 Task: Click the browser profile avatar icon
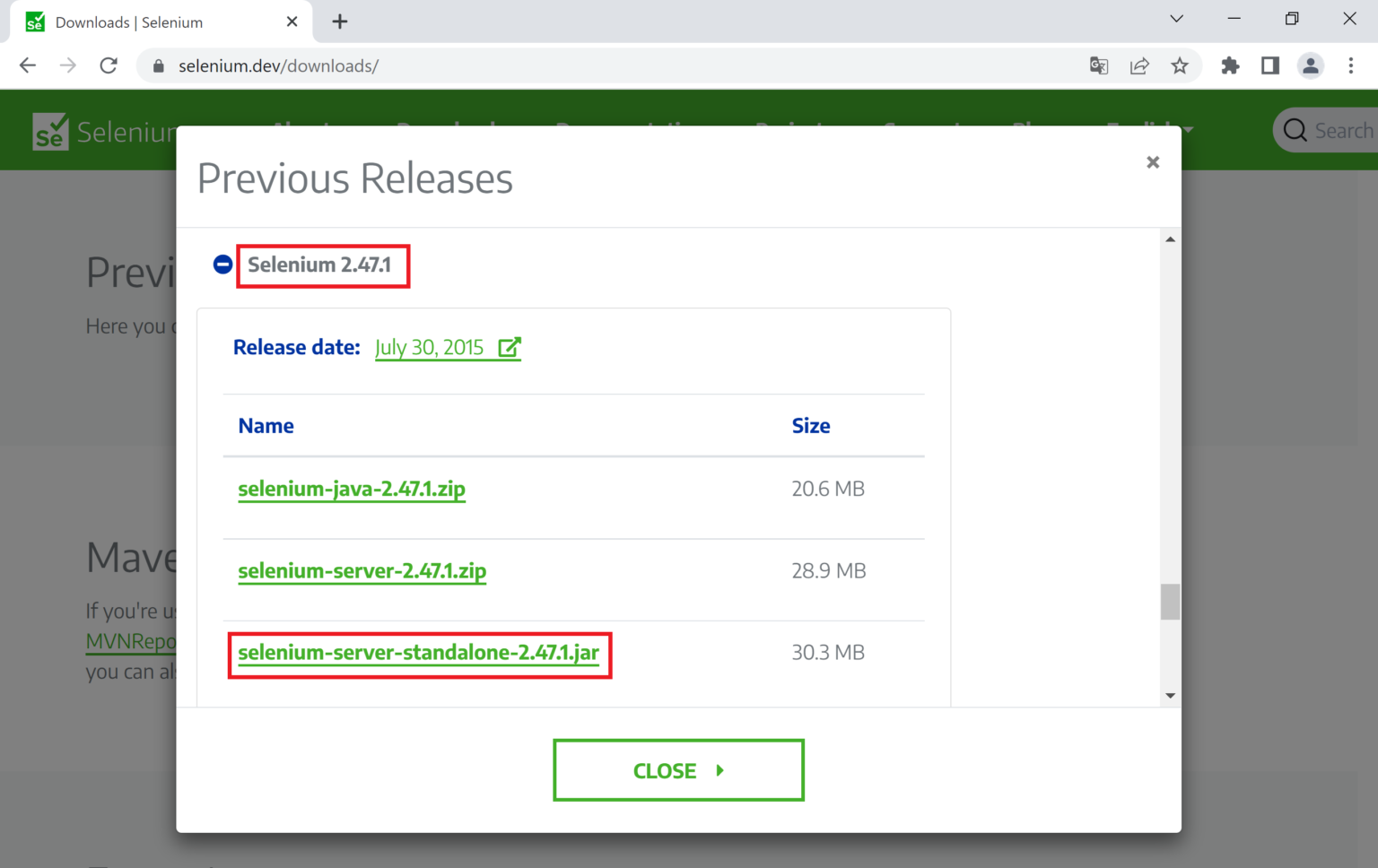[1311, 65]
